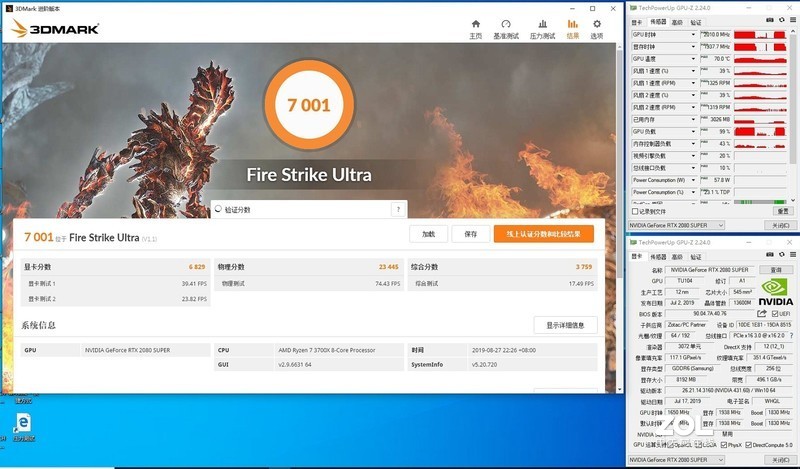Viewport: 800px width, 469px height.
Task: Select the 结果 results section in 3DMark
Action: [x=572, y=29]
